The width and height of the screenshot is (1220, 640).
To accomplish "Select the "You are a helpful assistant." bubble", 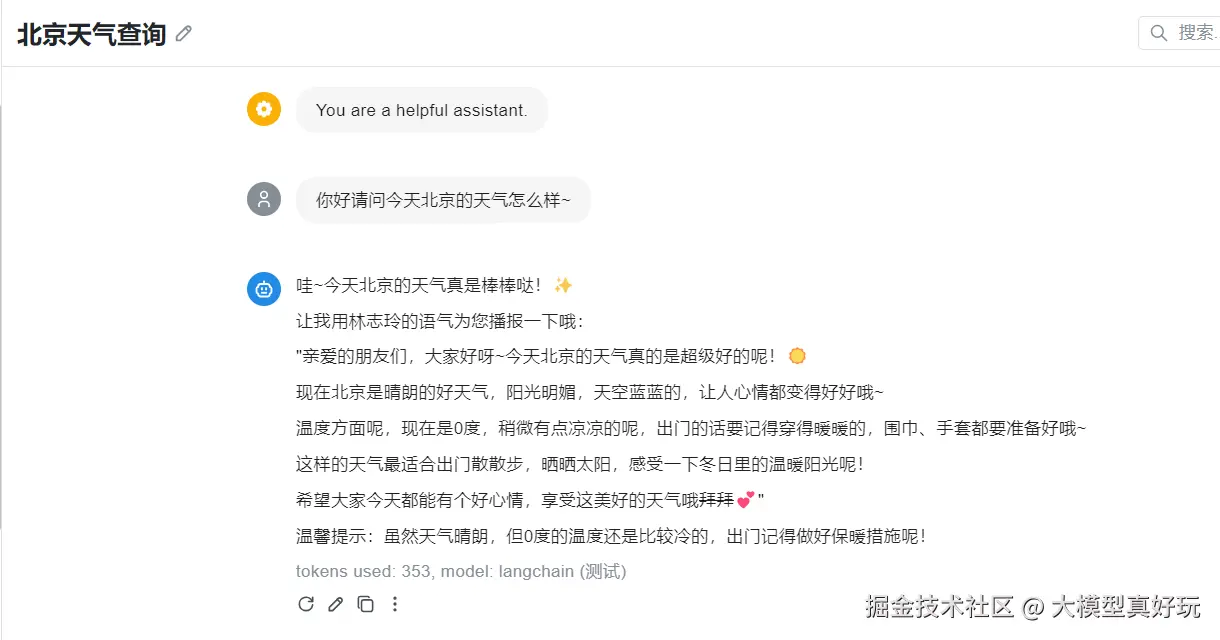I will [421, 110].
